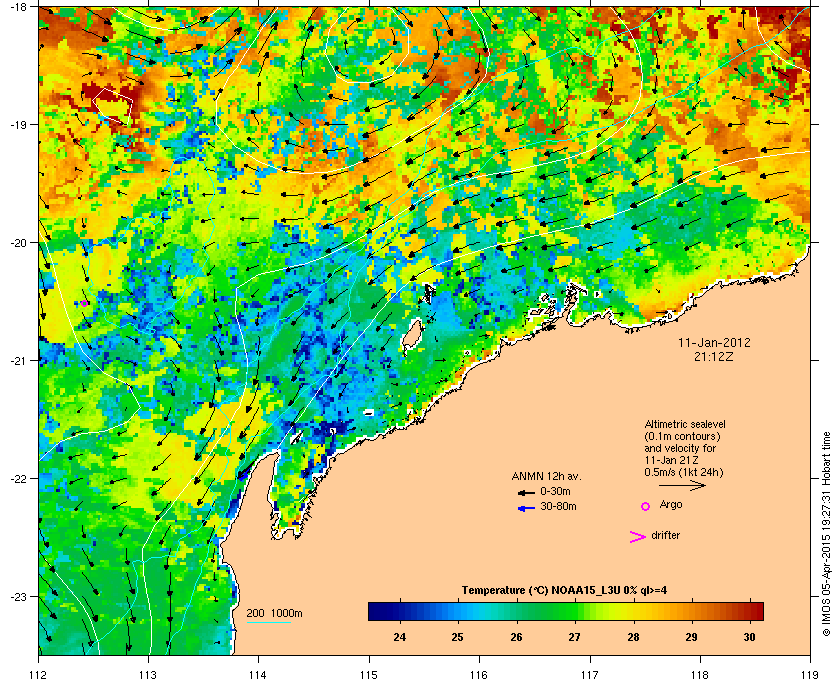The height and width of the screenshot is (680, 840).
Task: Click the 0.5m/s velocity reference arrow
Action: 682,485
